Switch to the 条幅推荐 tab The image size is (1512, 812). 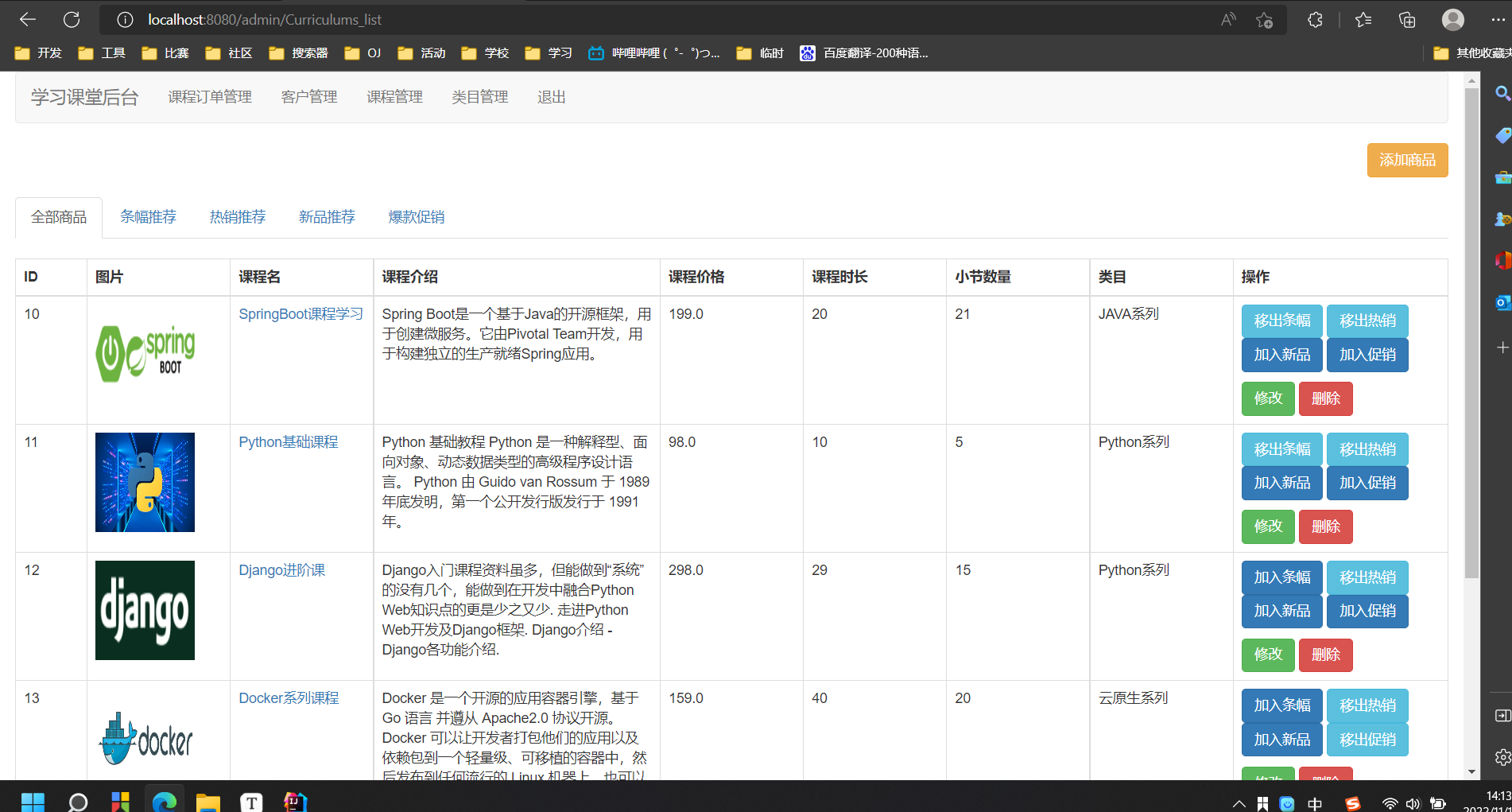tap(148, 217)
